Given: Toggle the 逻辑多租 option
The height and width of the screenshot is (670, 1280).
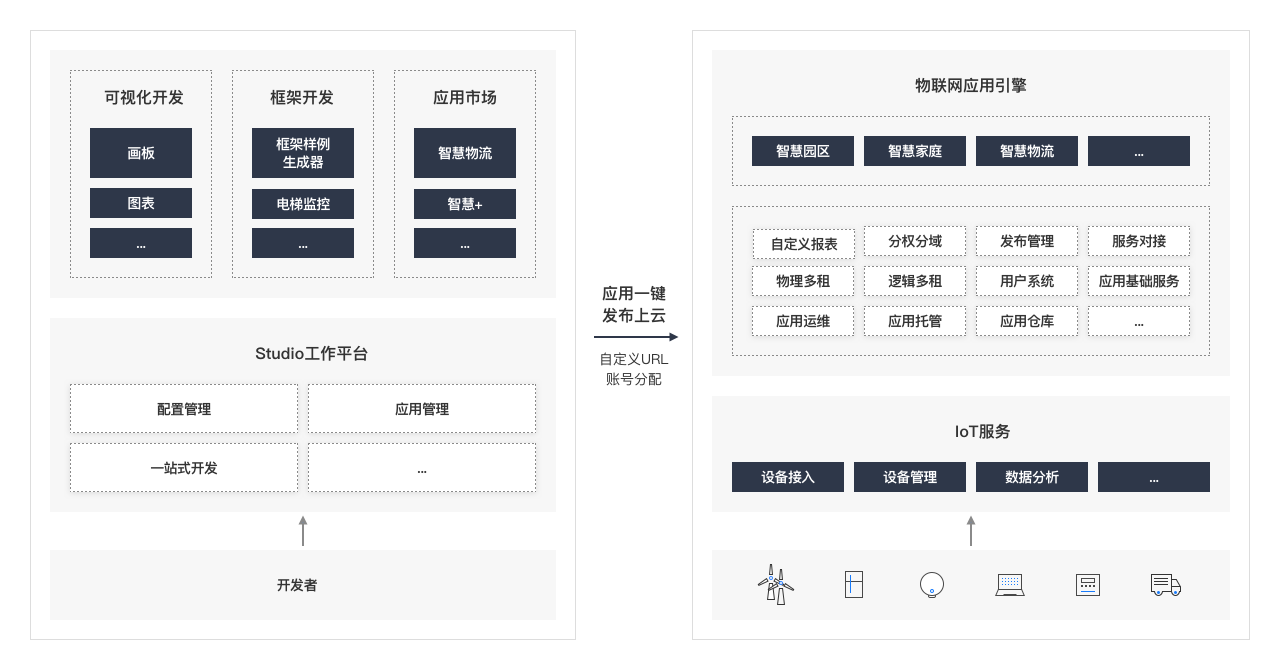Looking at the screenshot, I should [x=915, y=281].
